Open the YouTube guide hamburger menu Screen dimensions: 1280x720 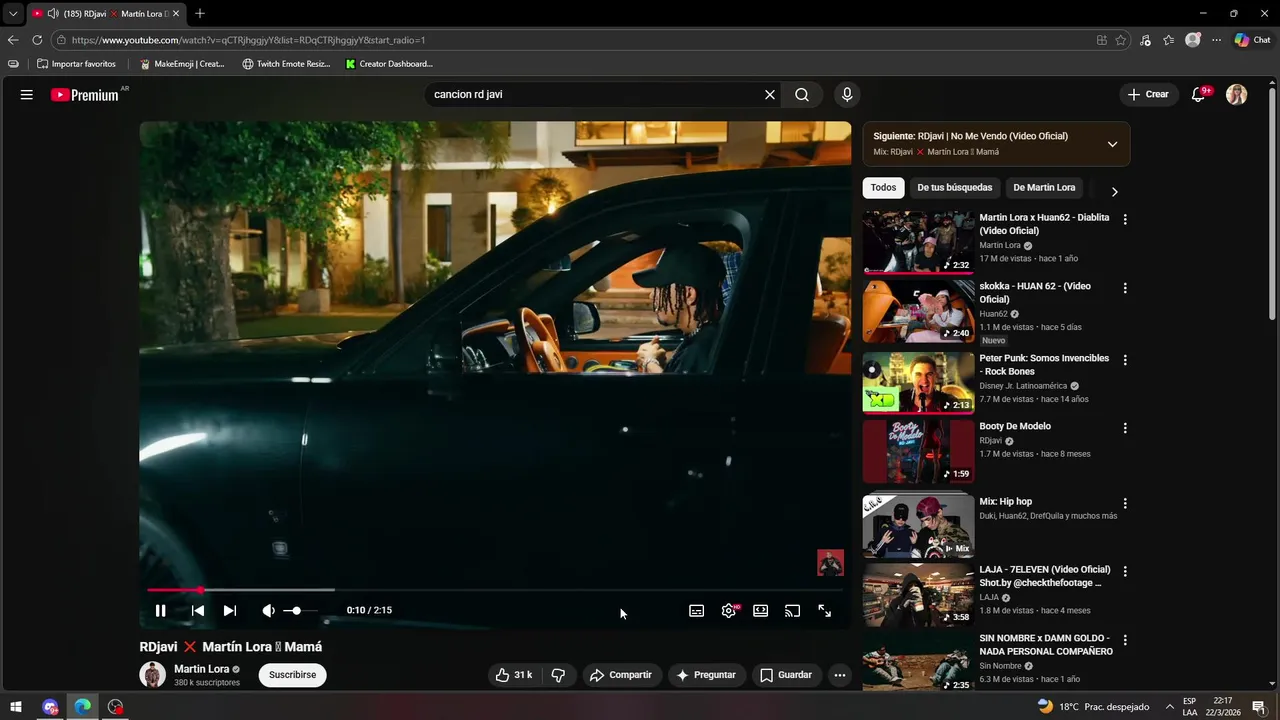coord(27,94)
